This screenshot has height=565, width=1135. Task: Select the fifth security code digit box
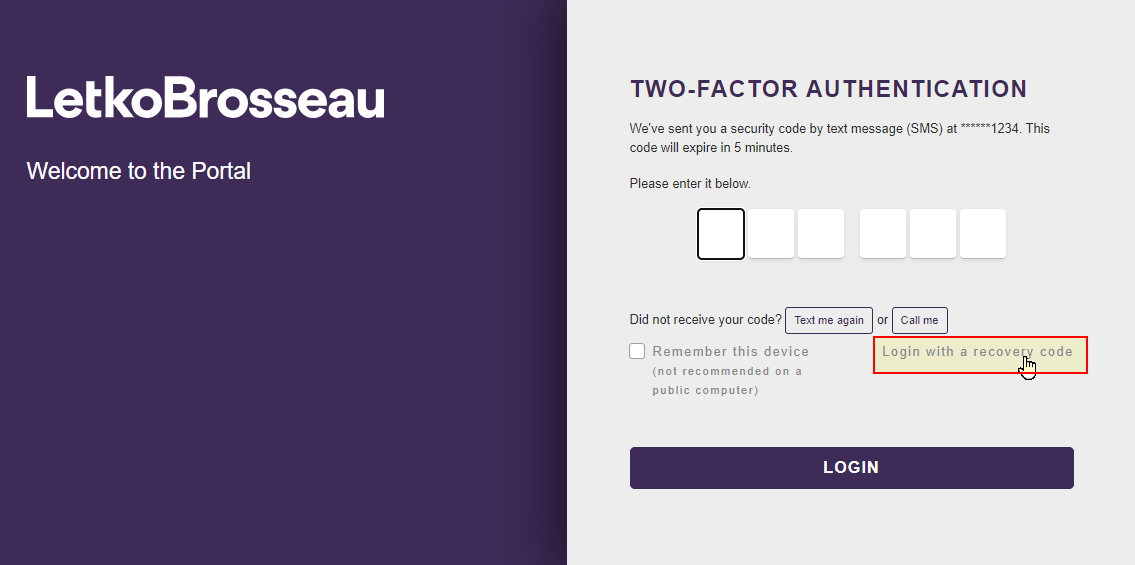tap(933, 234)
